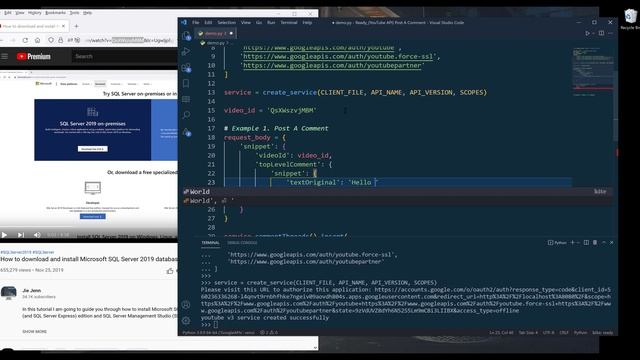Click the shield tracking protection icon in Firefox

51,40
